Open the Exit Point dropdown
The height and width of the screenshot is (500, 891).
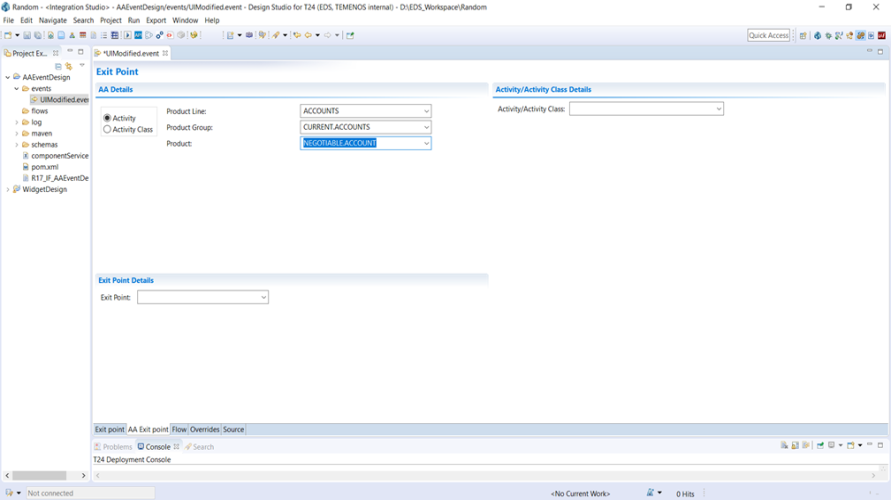(x=263, y=297)
